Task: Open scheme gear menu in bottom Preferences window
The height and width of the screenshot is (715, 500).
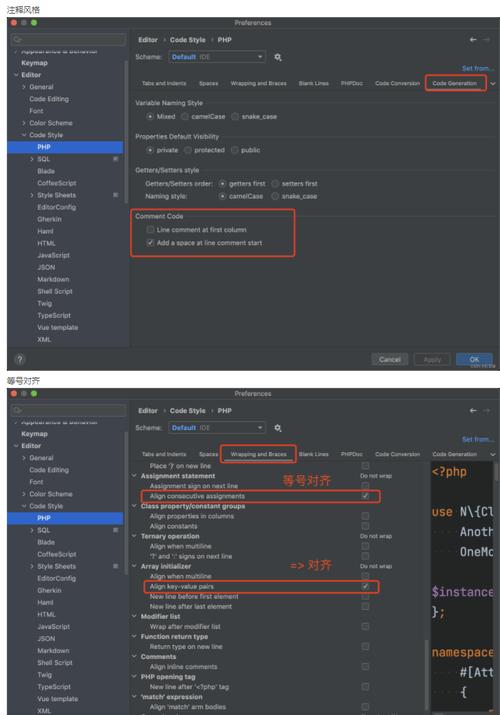Action: (278, 428)
